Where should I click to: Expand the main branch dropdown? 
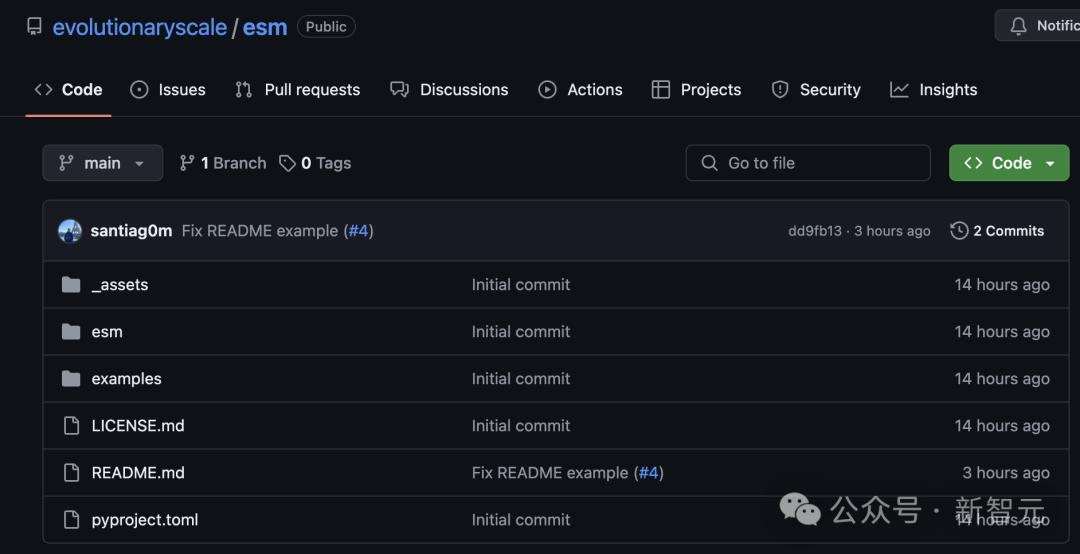point(102,163)
